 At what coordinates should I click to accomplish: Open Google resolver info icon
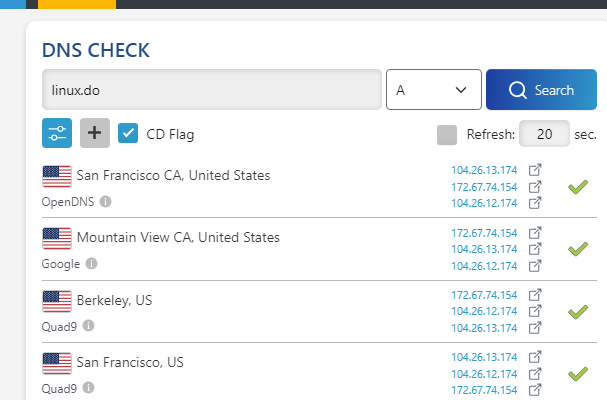point(91,264)
